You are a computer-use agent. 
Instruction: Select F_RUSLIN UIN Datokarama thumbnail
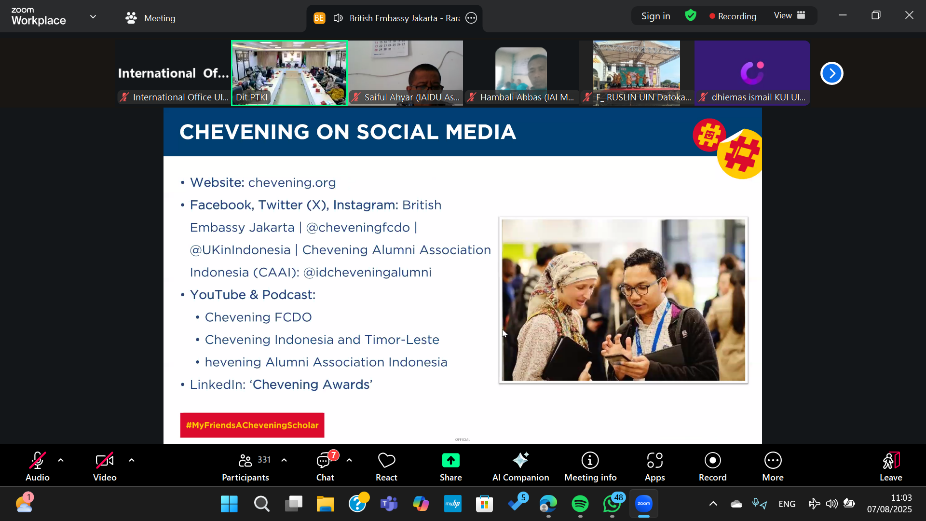click(x=637, y=73)
